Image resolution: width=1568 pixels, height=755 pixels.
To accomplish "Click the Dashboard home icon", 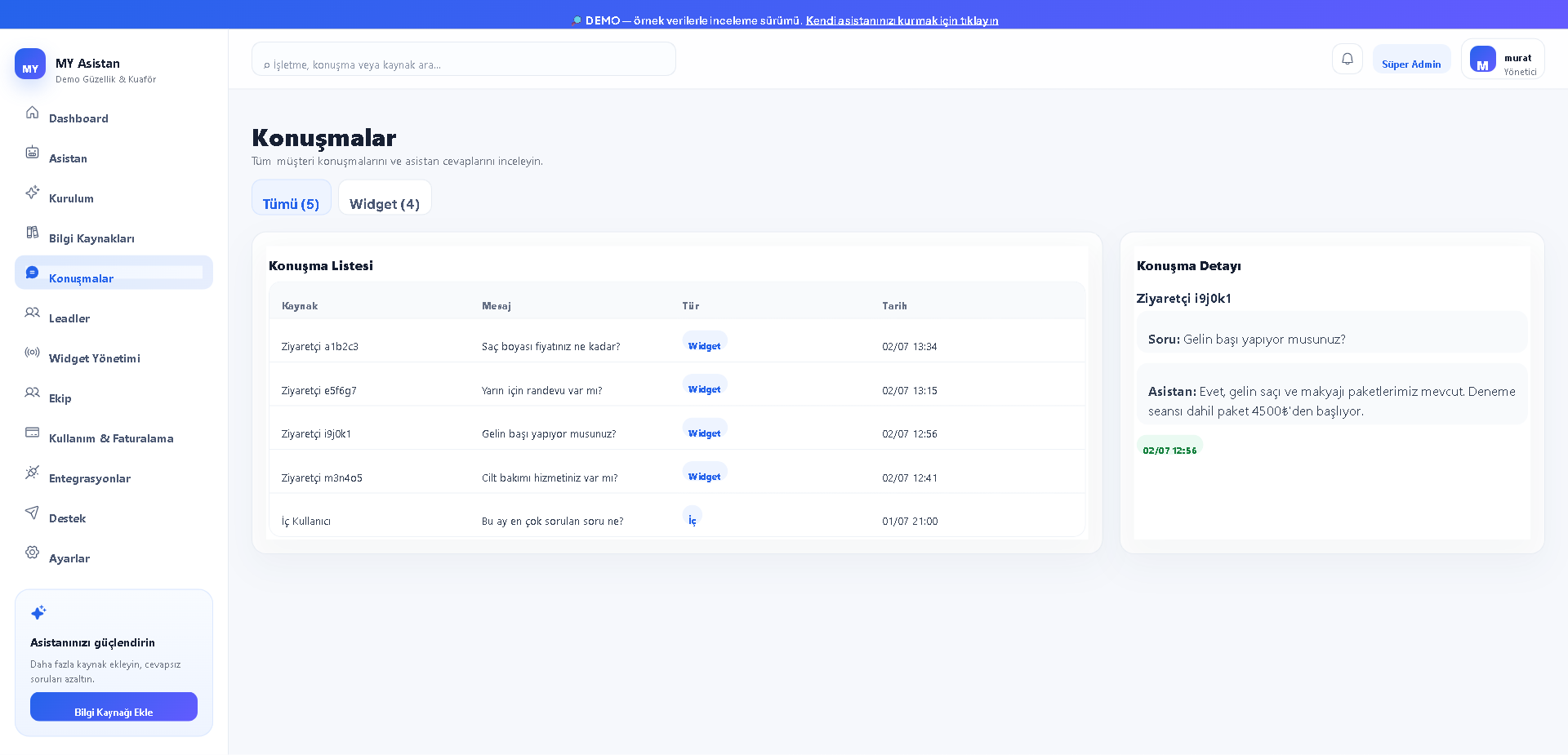I will coord(32,112).
